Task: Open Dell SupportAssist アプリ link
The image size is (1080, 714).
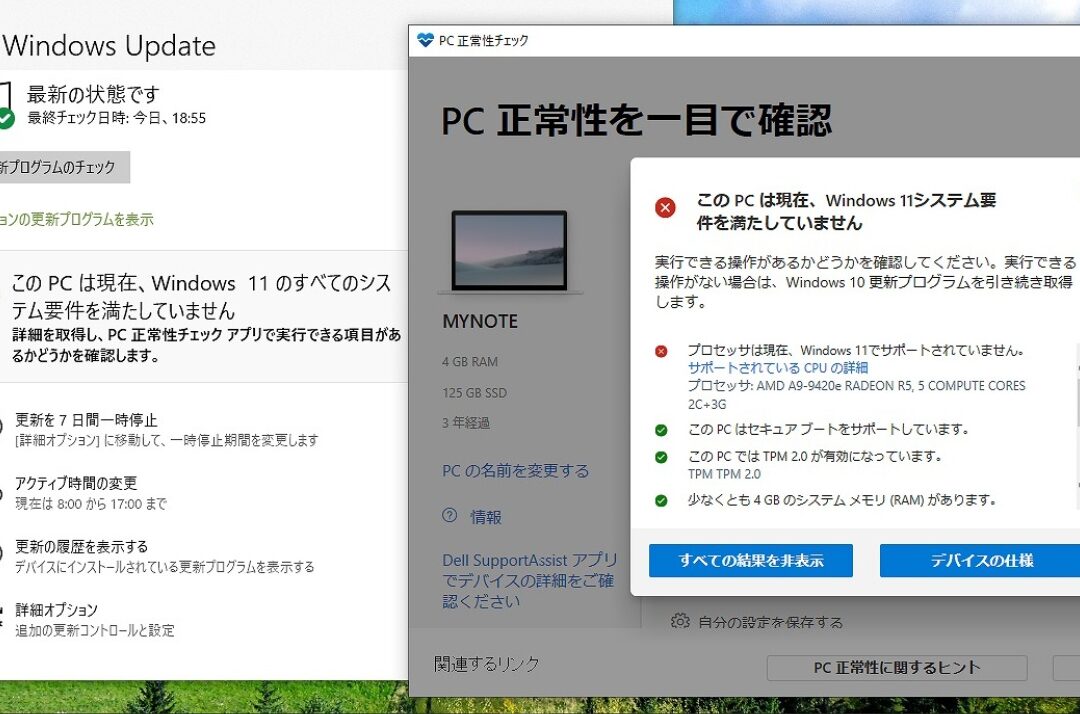Action: point(529,580)
